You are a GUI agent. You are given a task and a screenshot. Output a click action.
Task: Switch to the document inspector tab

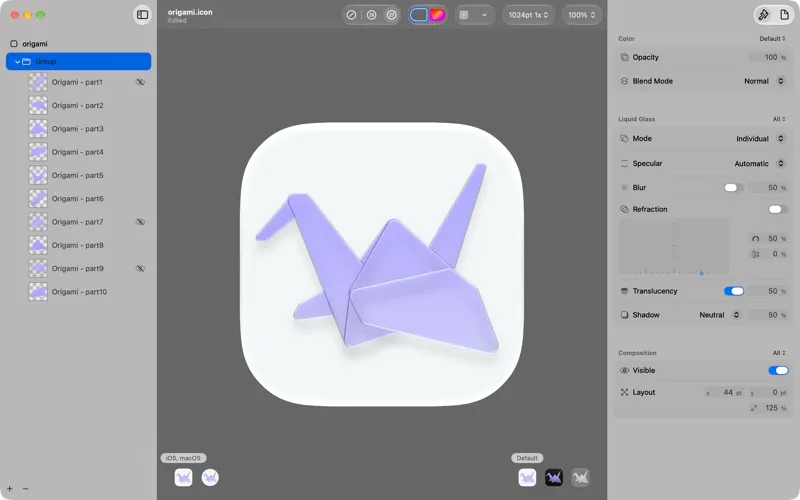[x=784, y=15]
